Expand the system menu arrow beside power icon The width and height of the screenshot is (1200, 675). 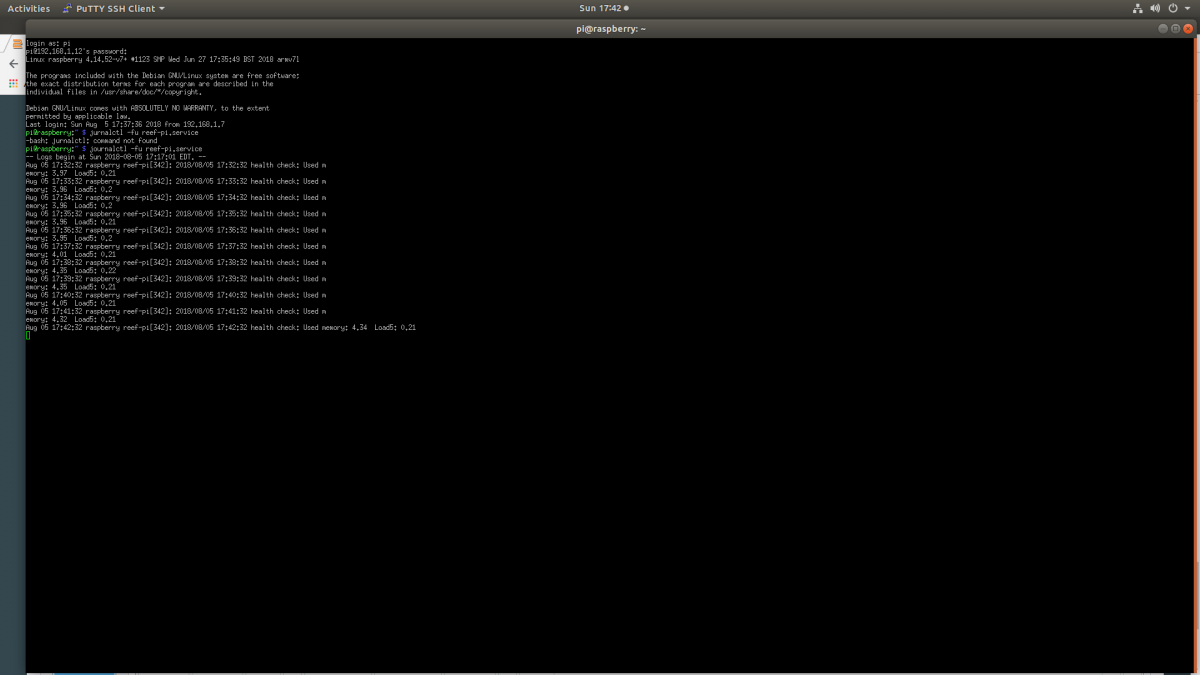pos(1188,8)
